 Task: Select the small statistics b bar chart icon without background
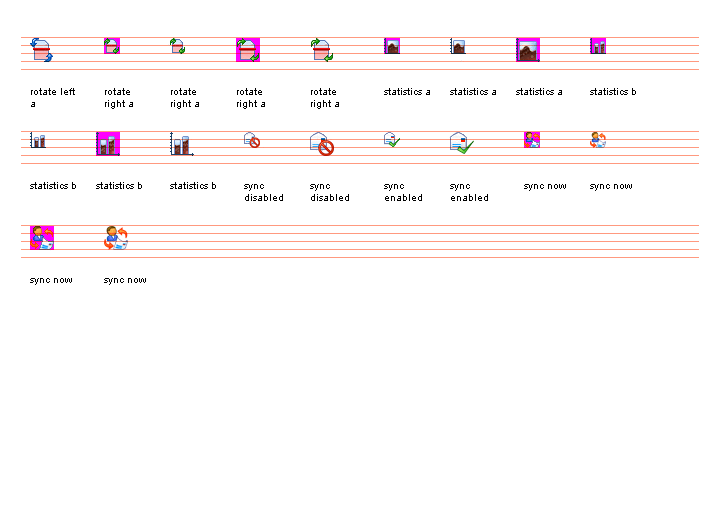coord(38,140)
